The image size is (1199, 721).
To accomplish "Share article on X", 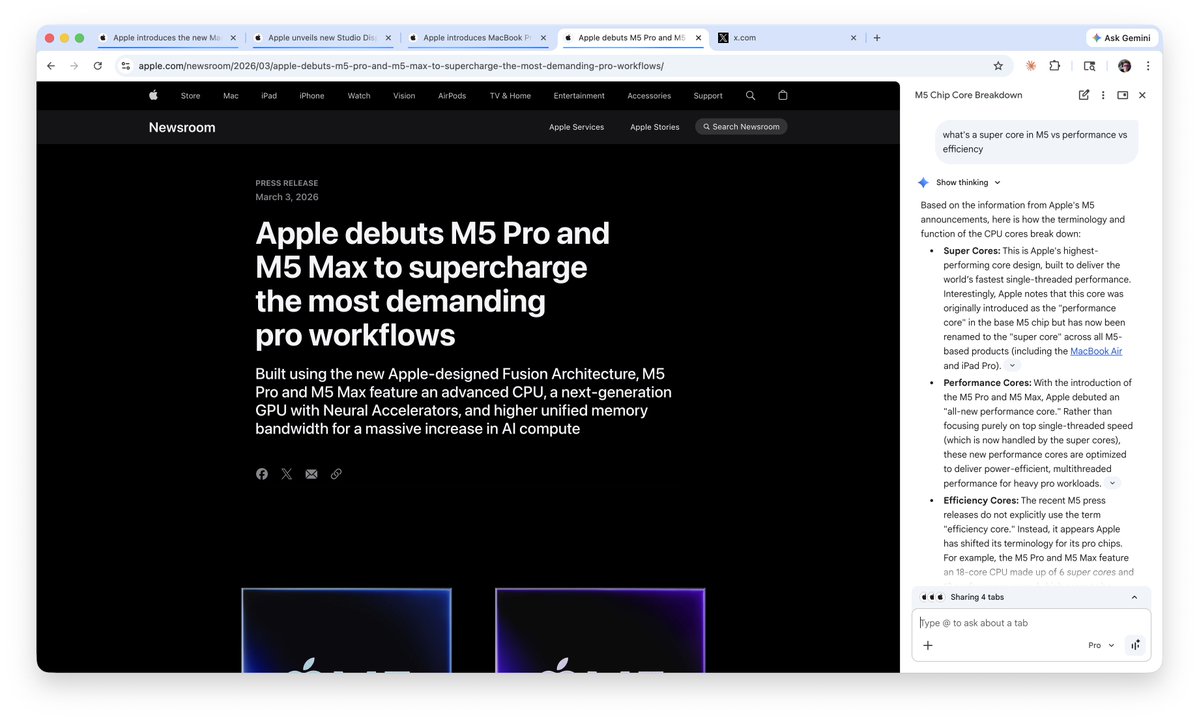I will (x=287, y=474).
